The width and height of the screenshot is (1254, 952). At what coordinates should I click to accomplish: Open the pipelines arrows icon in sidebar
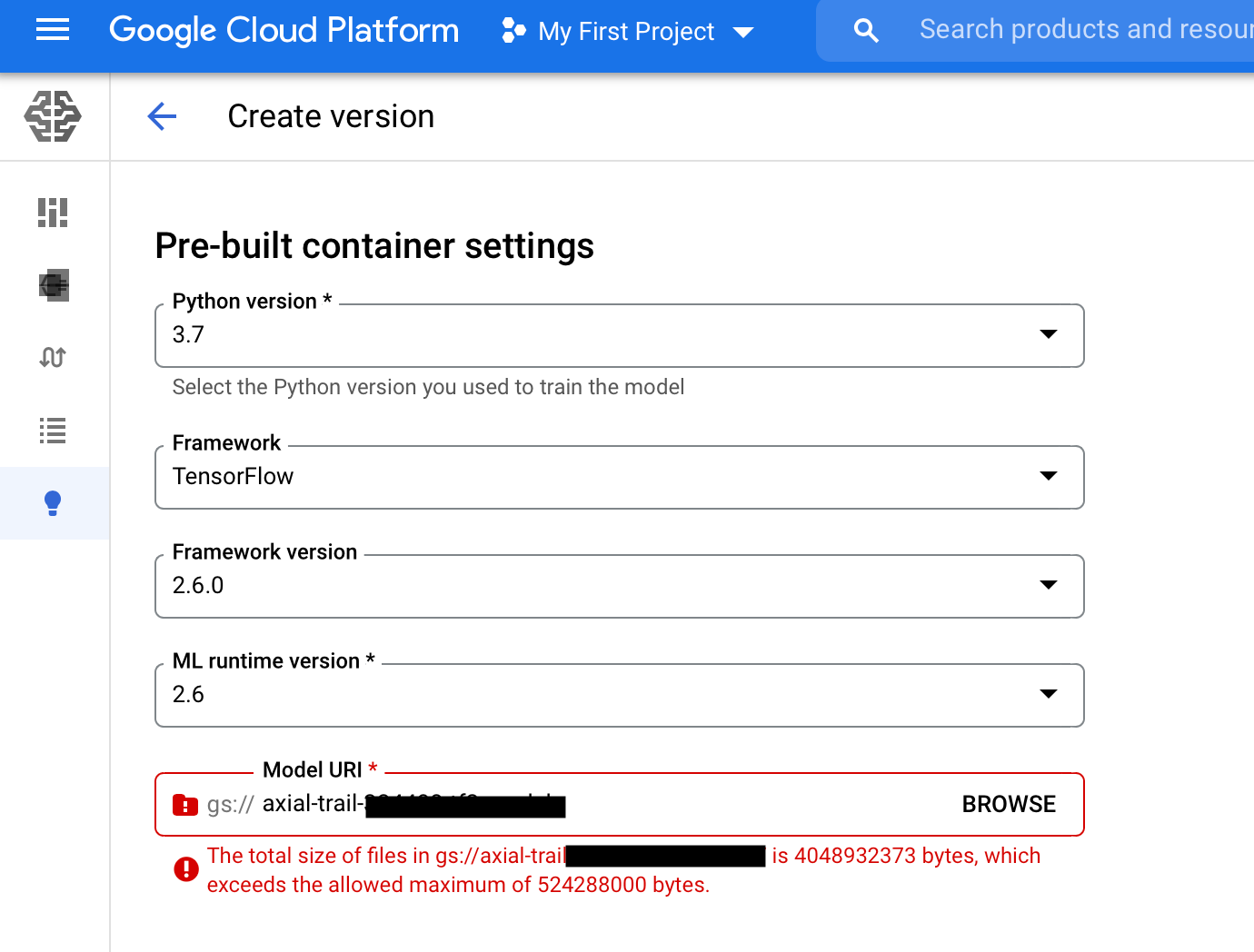pos(53,358)
